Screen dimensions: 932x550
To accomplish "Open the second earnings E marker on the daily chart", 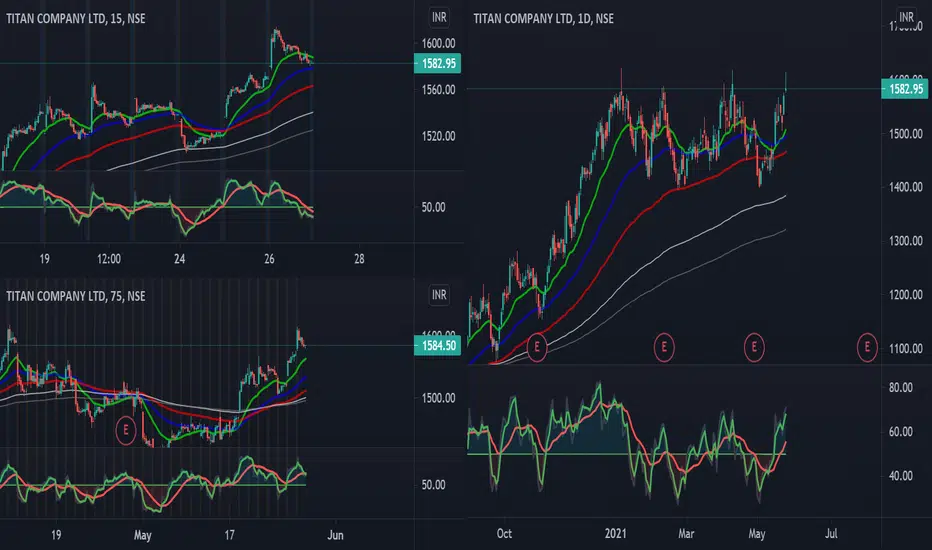I will (664, 347).
